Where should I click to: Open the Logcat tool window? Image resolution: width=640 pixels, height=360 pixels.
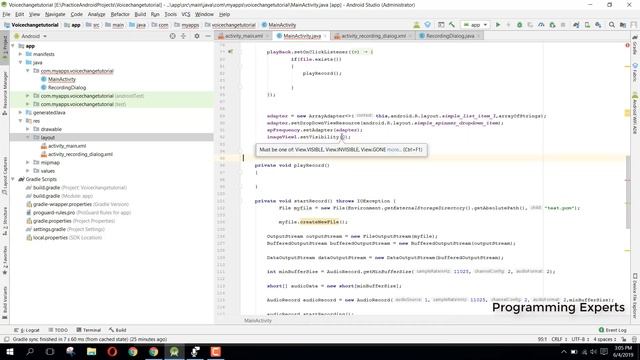click(x=27, y=330)
